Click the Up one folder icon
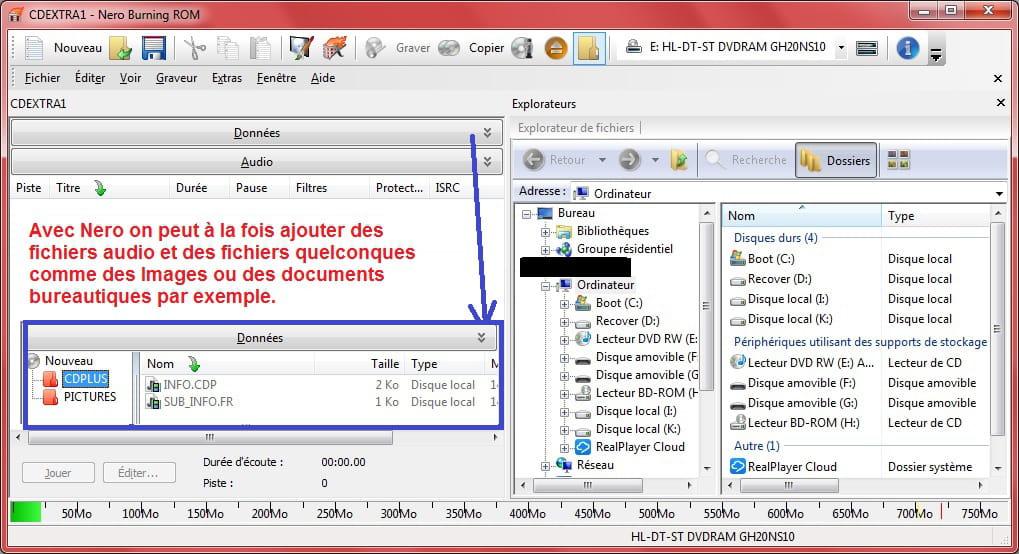This screenshot has height=554, width=1019. pyautogui.click(x=680, y=160)
